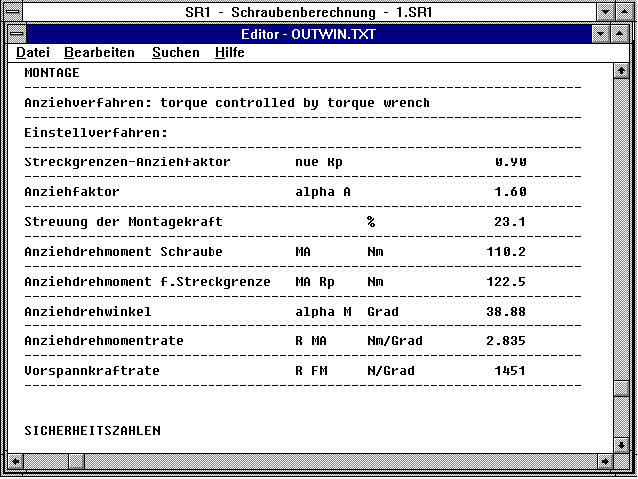Viewport: 638px width, 479px height.
Task: Click the horizontal scrollbar thumb
Action: pyautogui.click(x=76, y=461)
